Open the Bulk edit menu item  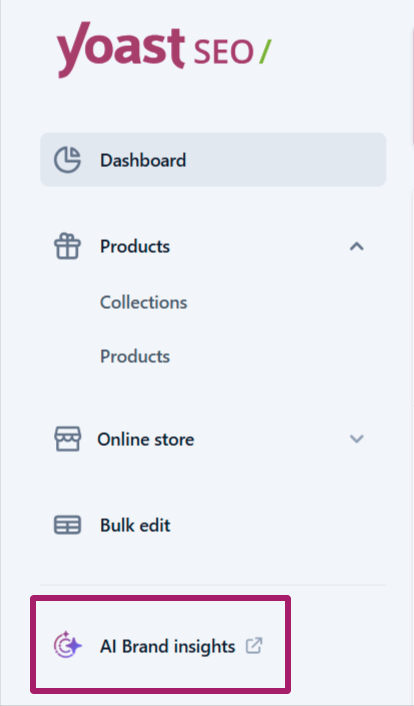135,525
